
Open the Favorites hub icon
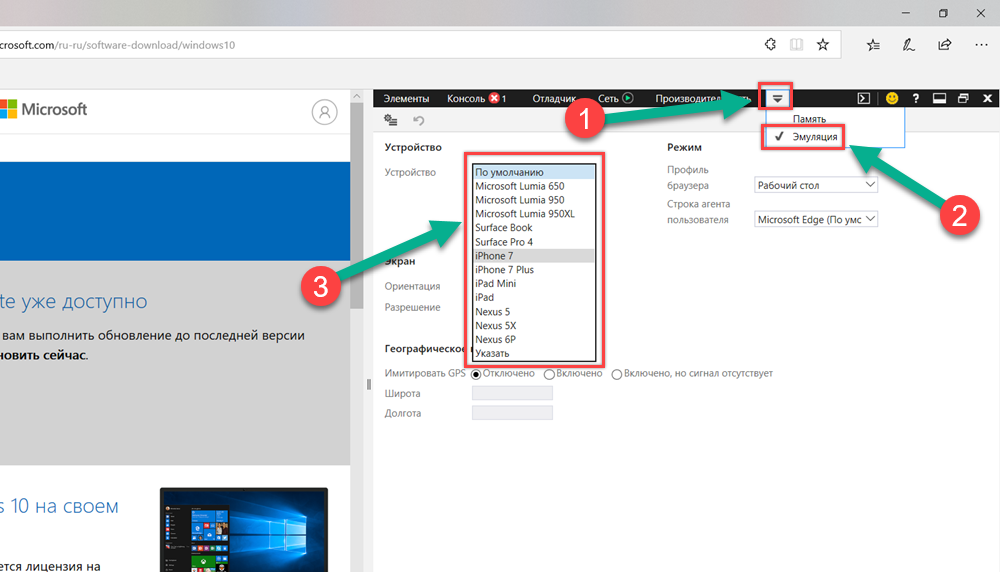pyautogui.click(x=873, y=45)
